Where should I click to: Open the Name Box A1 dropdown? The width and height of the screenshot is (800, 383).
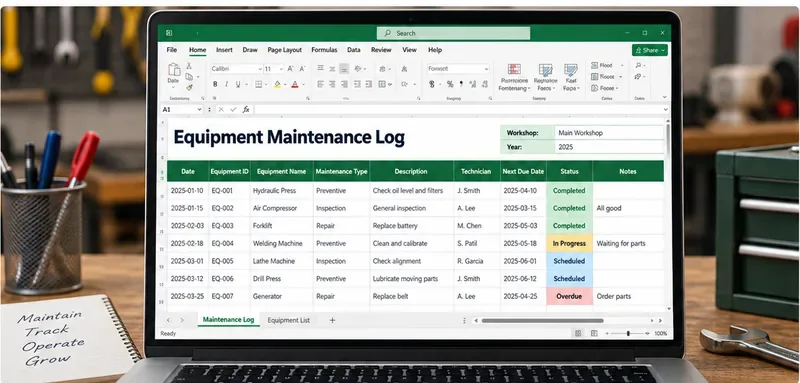tap(199, 110)
